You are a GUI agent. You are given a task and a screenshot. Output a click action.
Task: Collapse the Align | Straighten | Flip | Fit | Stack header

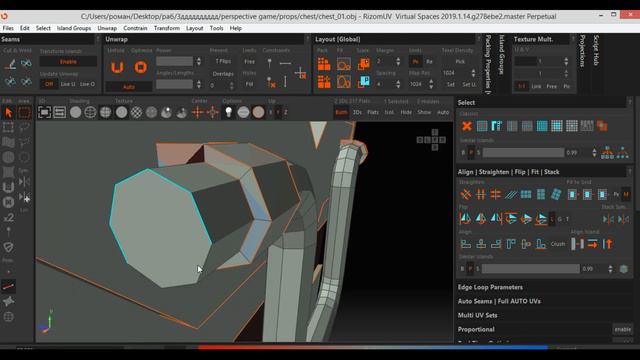click(509, 172)
